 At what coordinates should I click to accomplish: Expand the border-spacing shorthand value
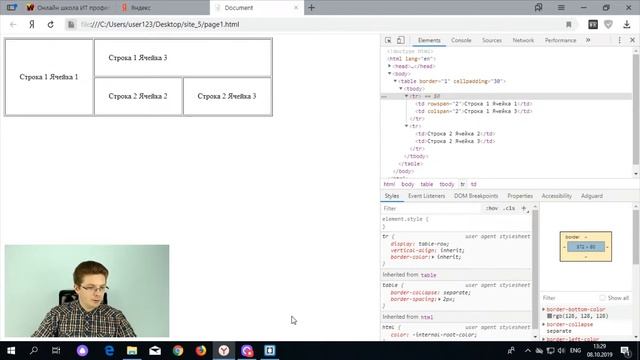click(x=440, y=299)
